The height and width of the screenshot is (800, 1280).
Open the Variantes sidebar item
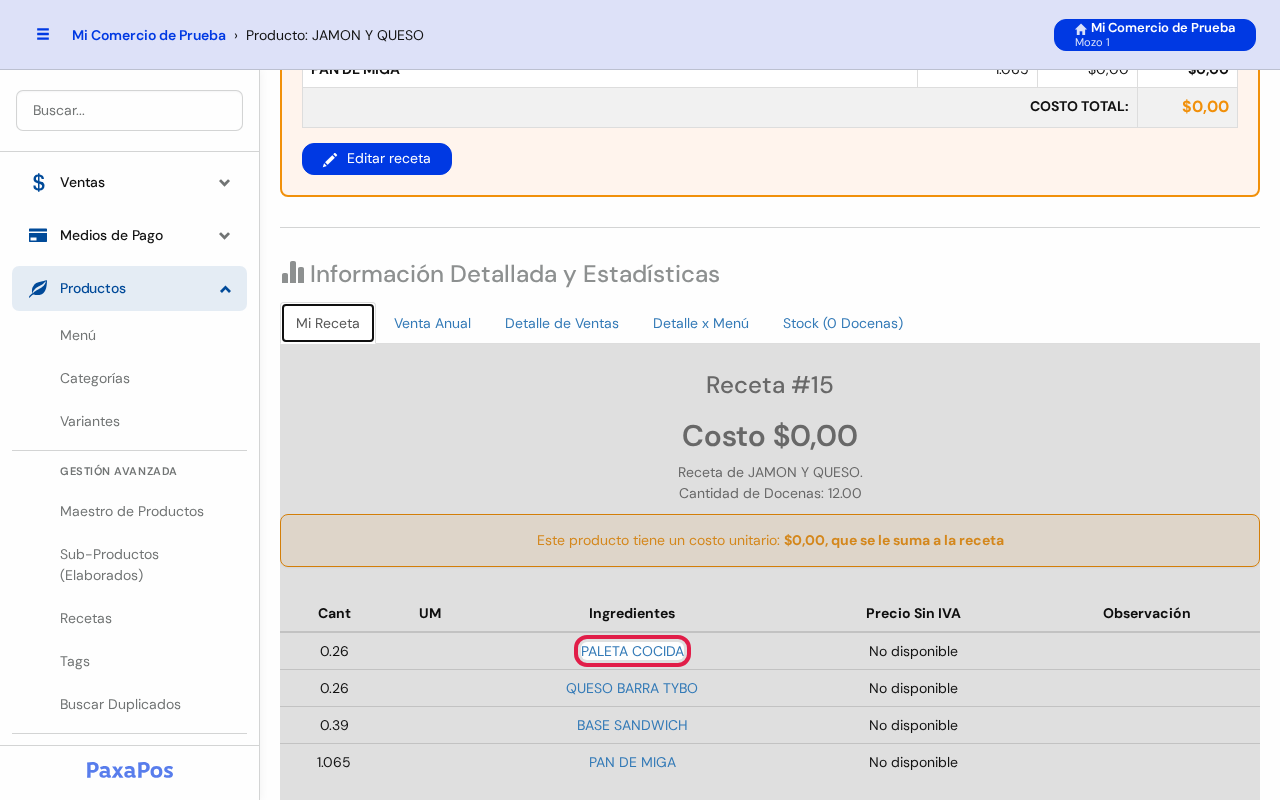coord(90,421)
